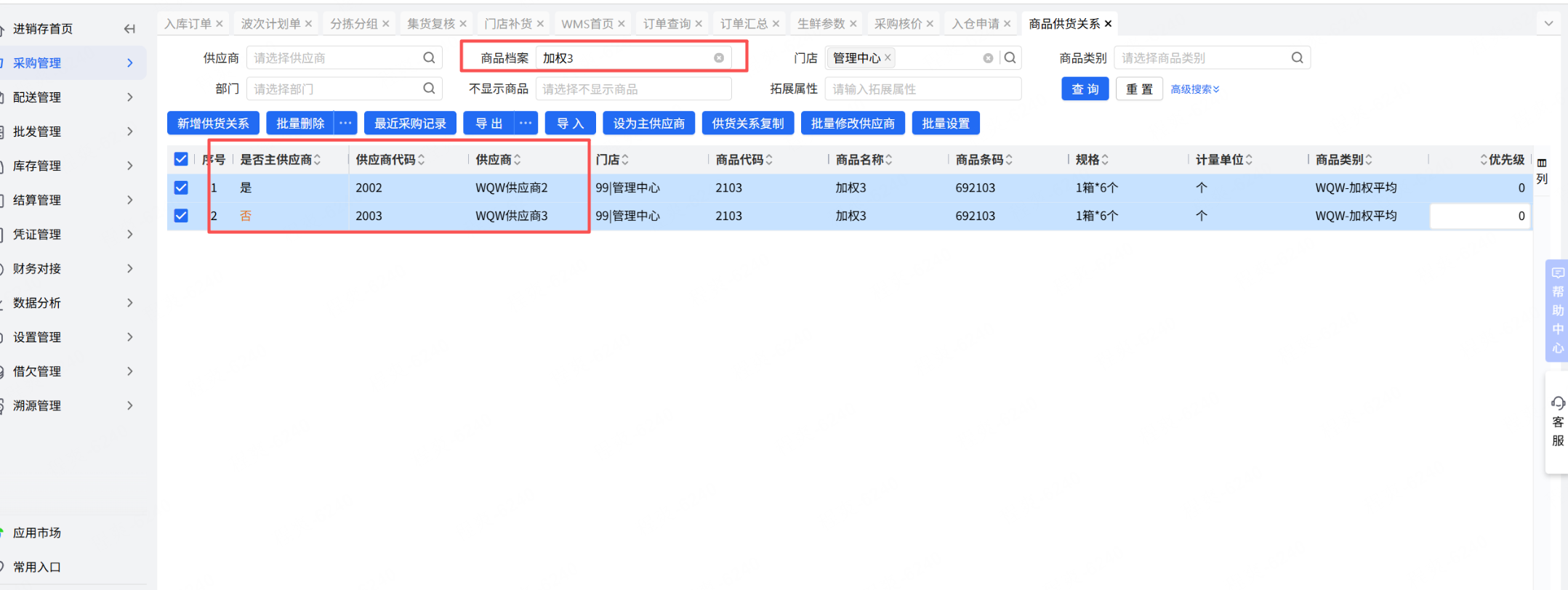Click 批量修改供应商 button
Screen dimensions: 1568x590
pos(853,124)
